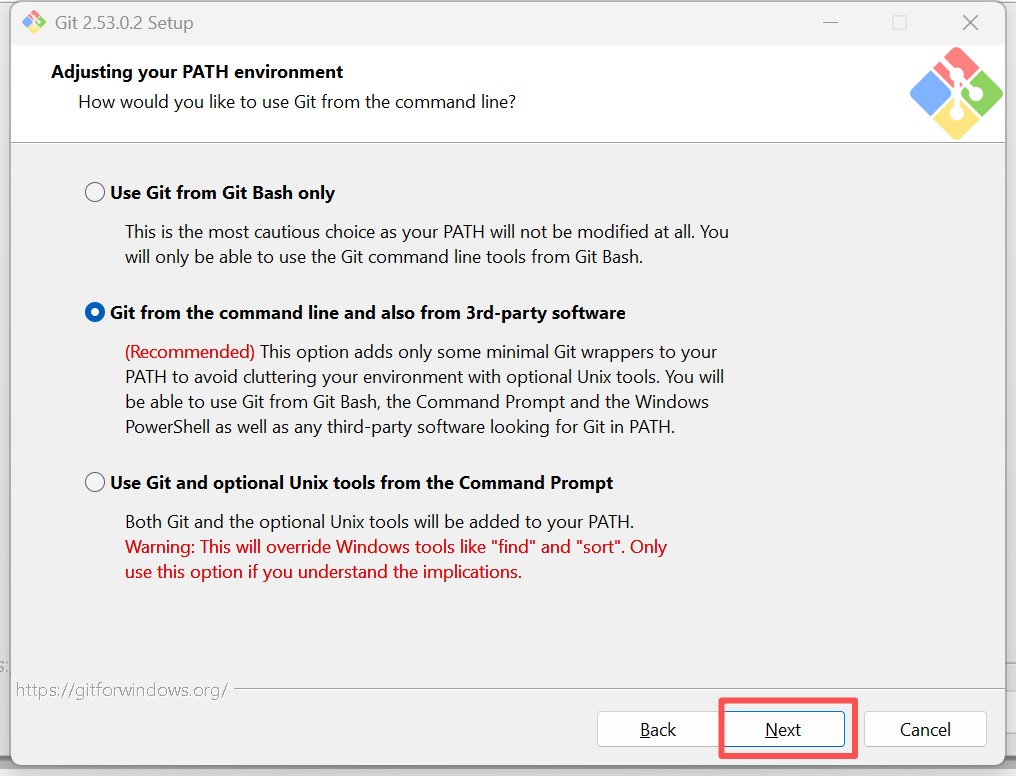Image resolution: width=1016 pixels, height=776 pixels.
Task: Click 'How would you like to use Git' text
Action: coord(297,102)
